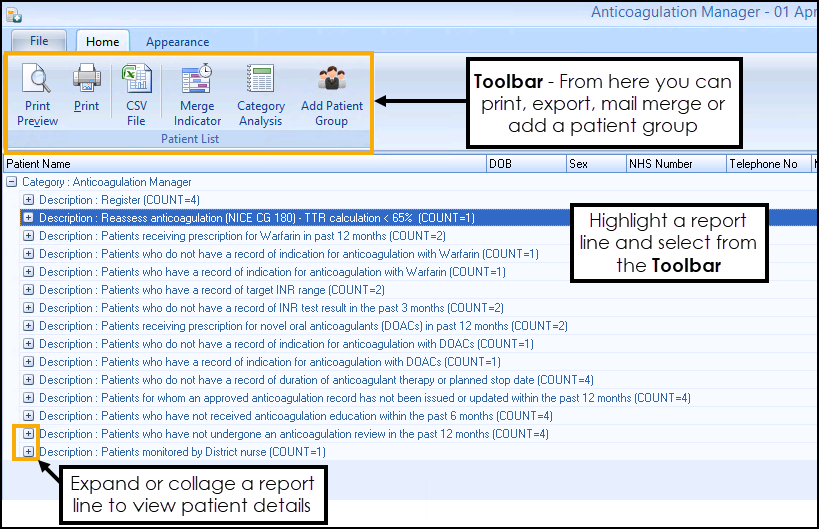The width and height of the screenshot is (819, 529).
Task: Sort by the NHS Number column header
Action: 674,163
